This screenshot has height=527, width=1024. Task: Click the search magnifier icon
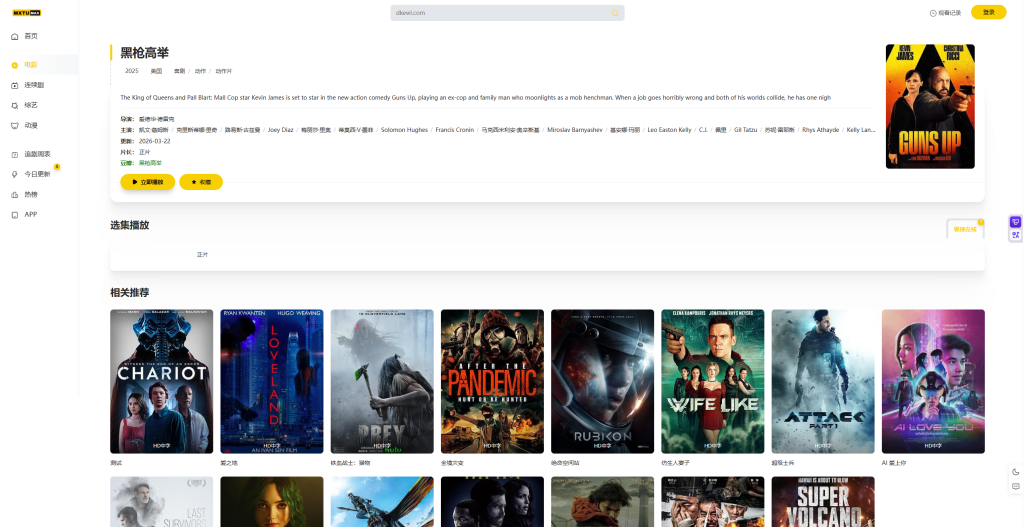click(x=615, y=13)
